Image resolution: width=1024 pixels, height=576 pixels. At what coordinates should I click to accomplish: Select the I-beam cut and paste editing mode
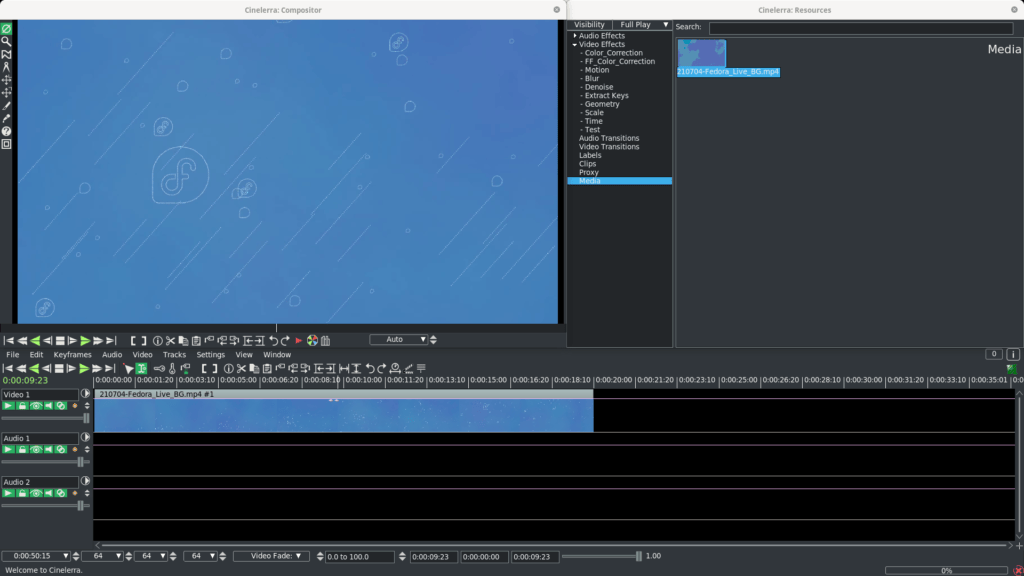142,369
